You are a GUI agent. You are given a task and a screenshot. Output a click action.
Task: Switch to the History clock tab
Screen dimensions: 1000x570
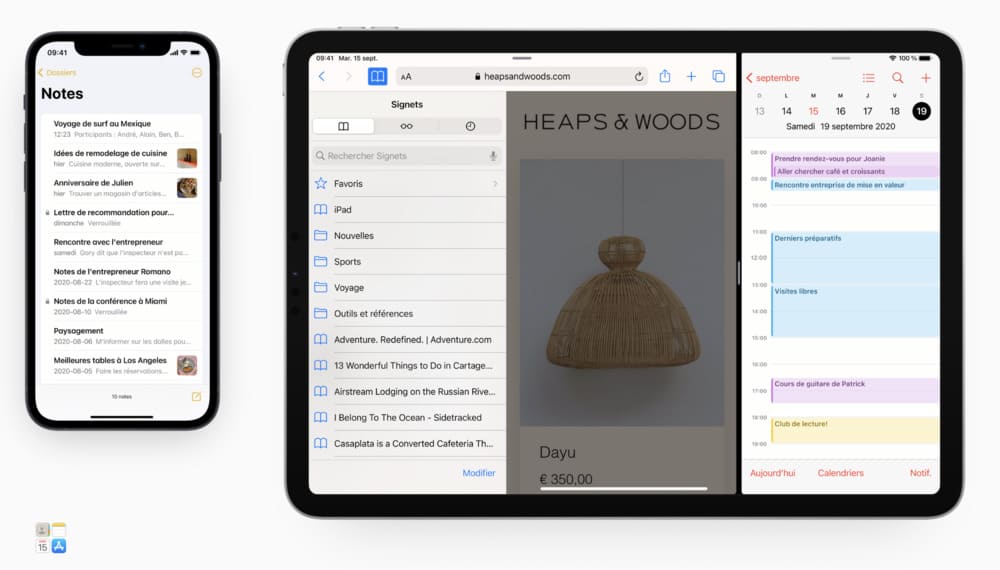pos(470,126)
